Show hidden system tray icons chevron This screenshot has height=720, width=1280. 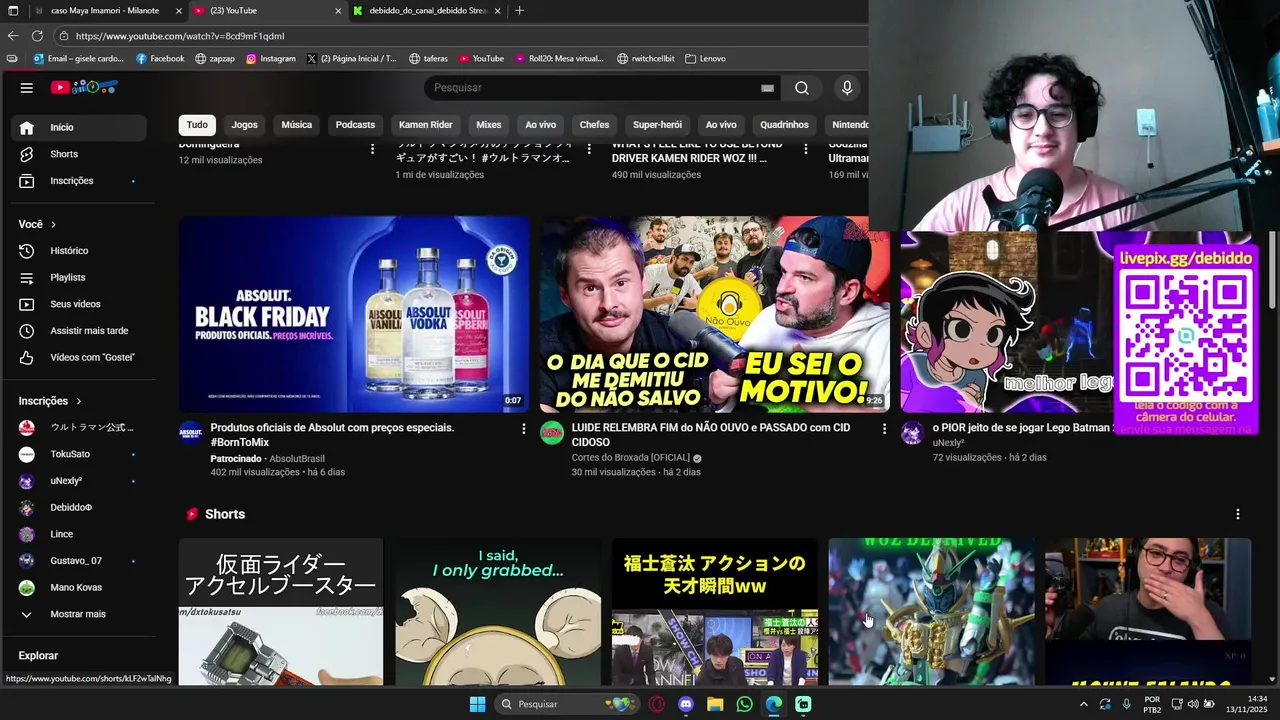[x=1083, y=704]
